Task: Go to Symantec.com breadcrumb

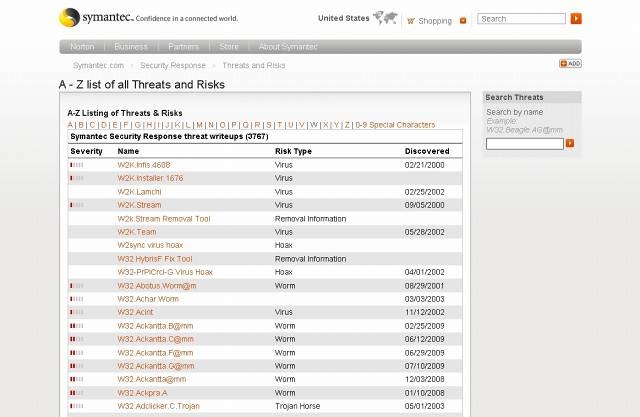Action: (98, 65)
